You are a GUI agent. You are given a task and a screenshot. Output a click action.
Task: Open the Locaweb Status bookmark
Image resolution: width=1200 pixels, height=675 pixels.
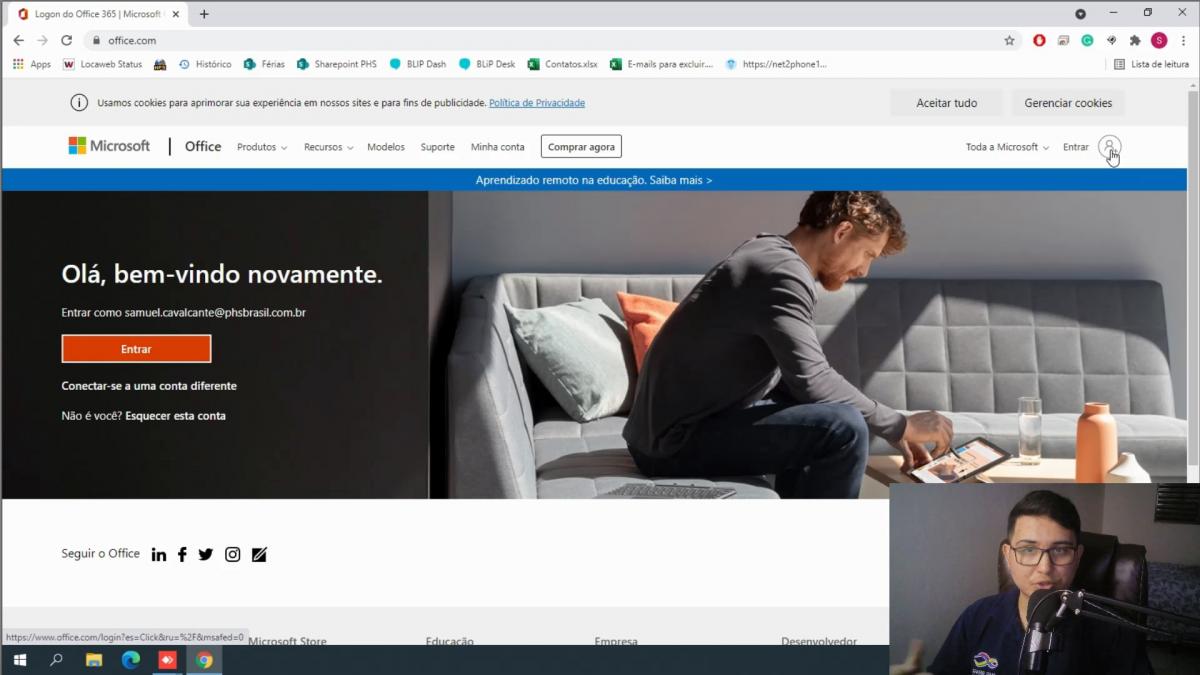[102, 64]
